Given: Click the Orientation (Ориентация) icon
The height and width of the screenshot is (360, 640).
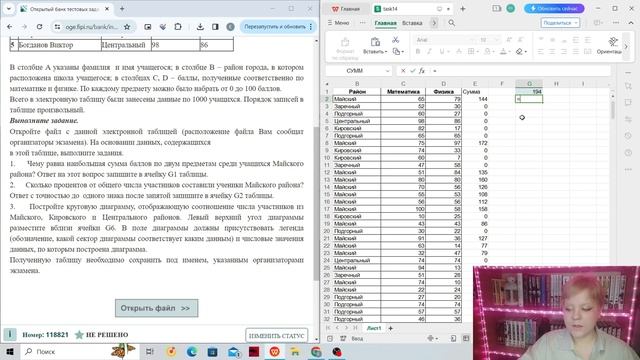Looking at the screenshot, I should (x=613, y=41).
